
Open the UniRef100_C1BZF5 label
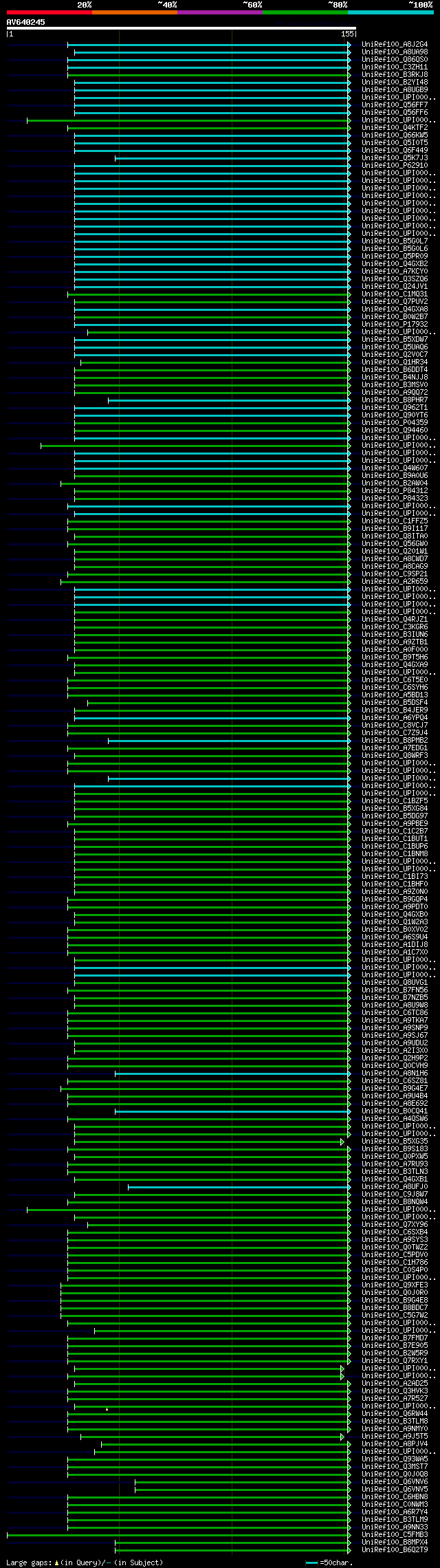pos(395,801)
